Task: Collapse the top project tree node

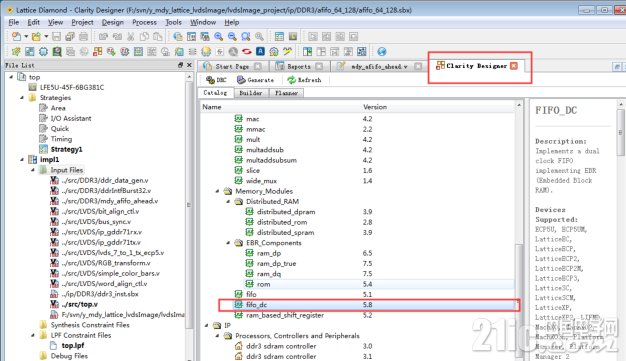Action: click(x=11, y=77)
